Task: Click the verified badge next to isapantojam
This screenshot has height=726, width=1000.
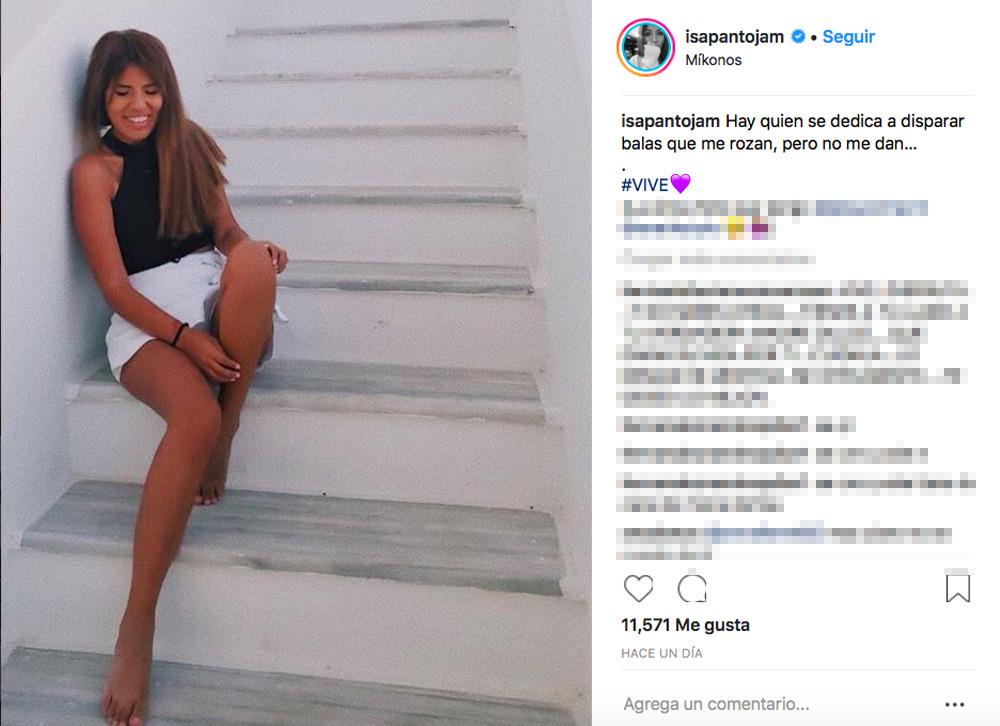Action: click(798, 37)
